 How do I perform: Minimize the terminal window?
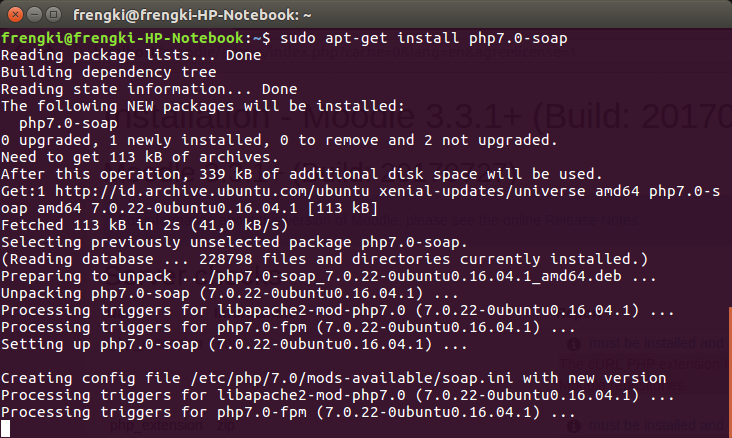pyautogui.click(x=33, y=14)
